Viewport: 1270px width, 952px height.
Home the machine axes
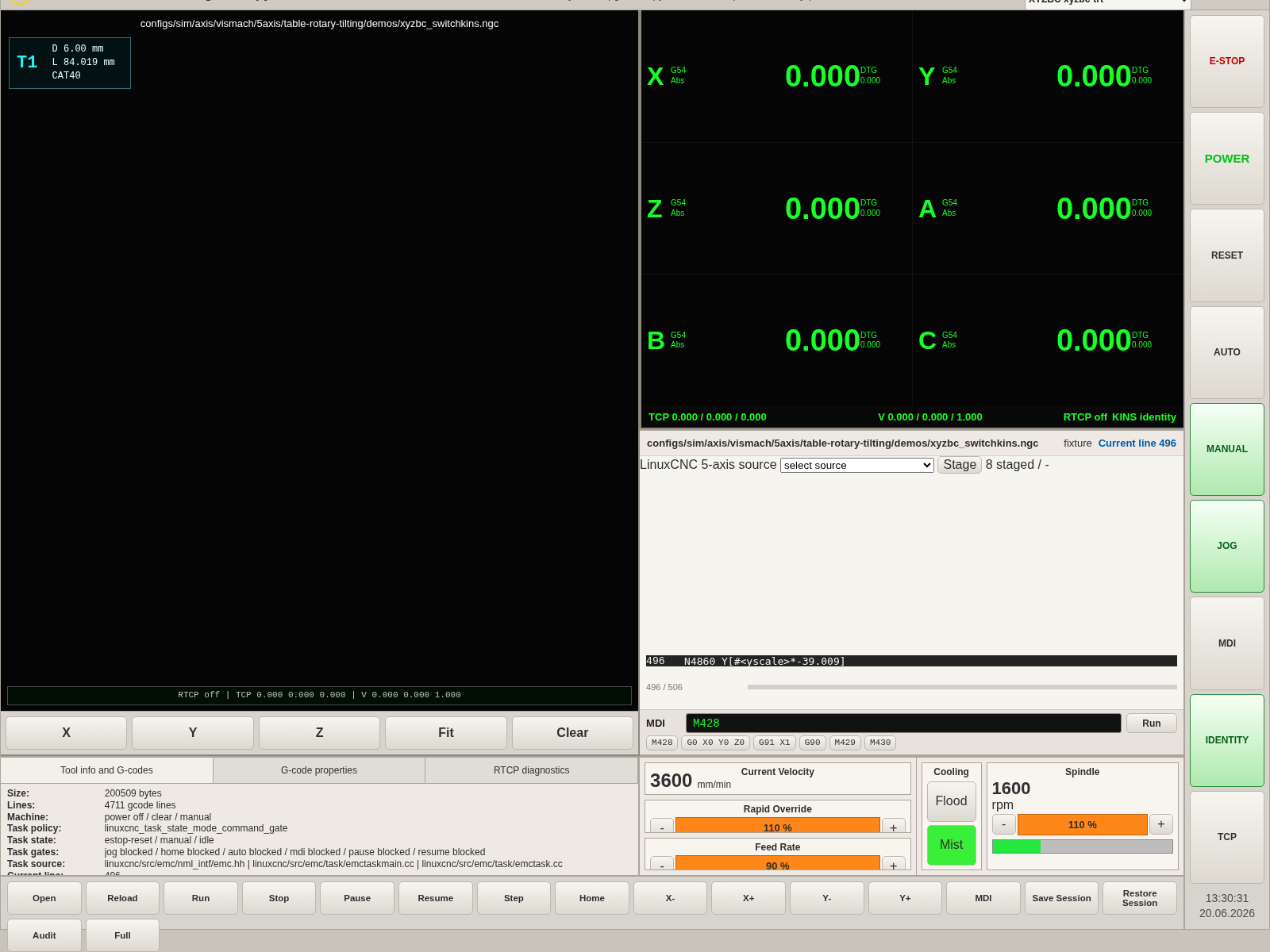click(x=592, y=898)
